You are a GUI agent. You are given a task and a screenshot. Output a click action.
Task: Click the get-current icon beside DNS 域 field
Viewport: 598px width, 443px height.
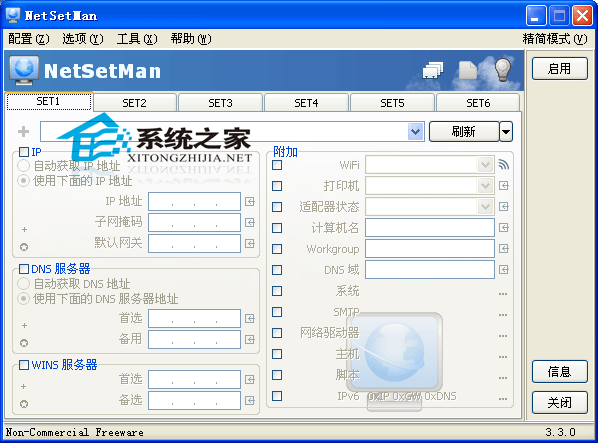503,270
